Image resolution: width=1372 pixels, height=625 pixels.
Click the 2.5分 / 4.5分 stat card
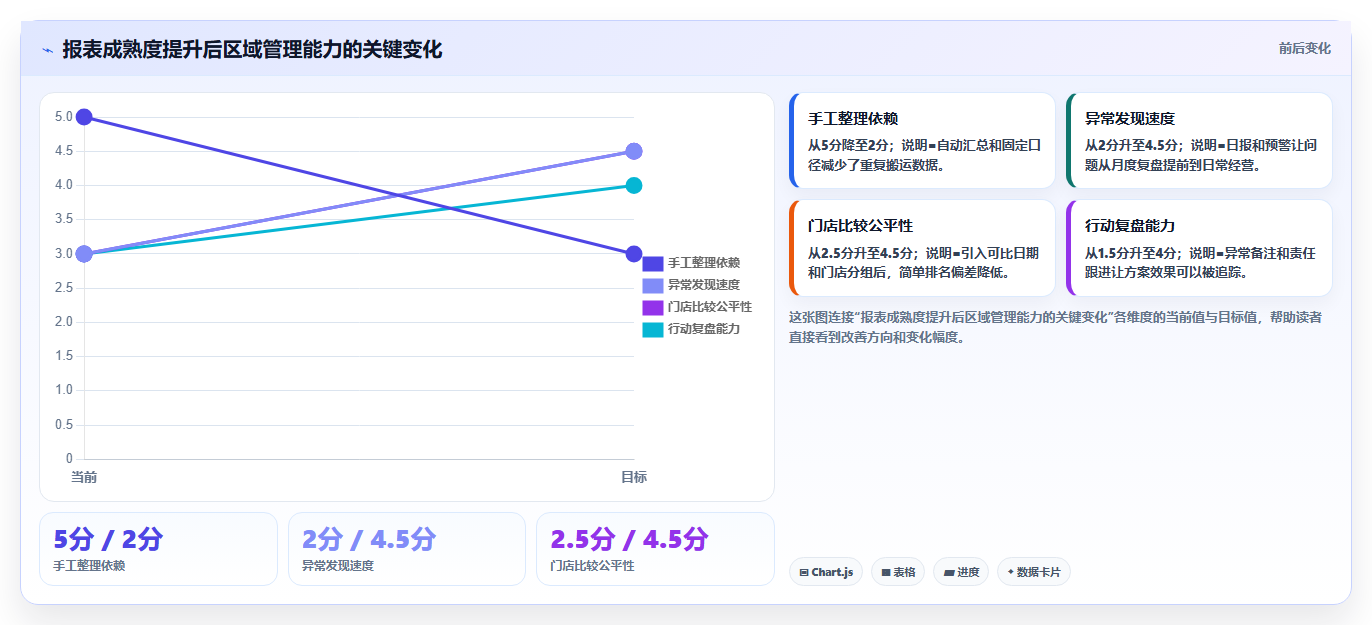pos(655,549)
